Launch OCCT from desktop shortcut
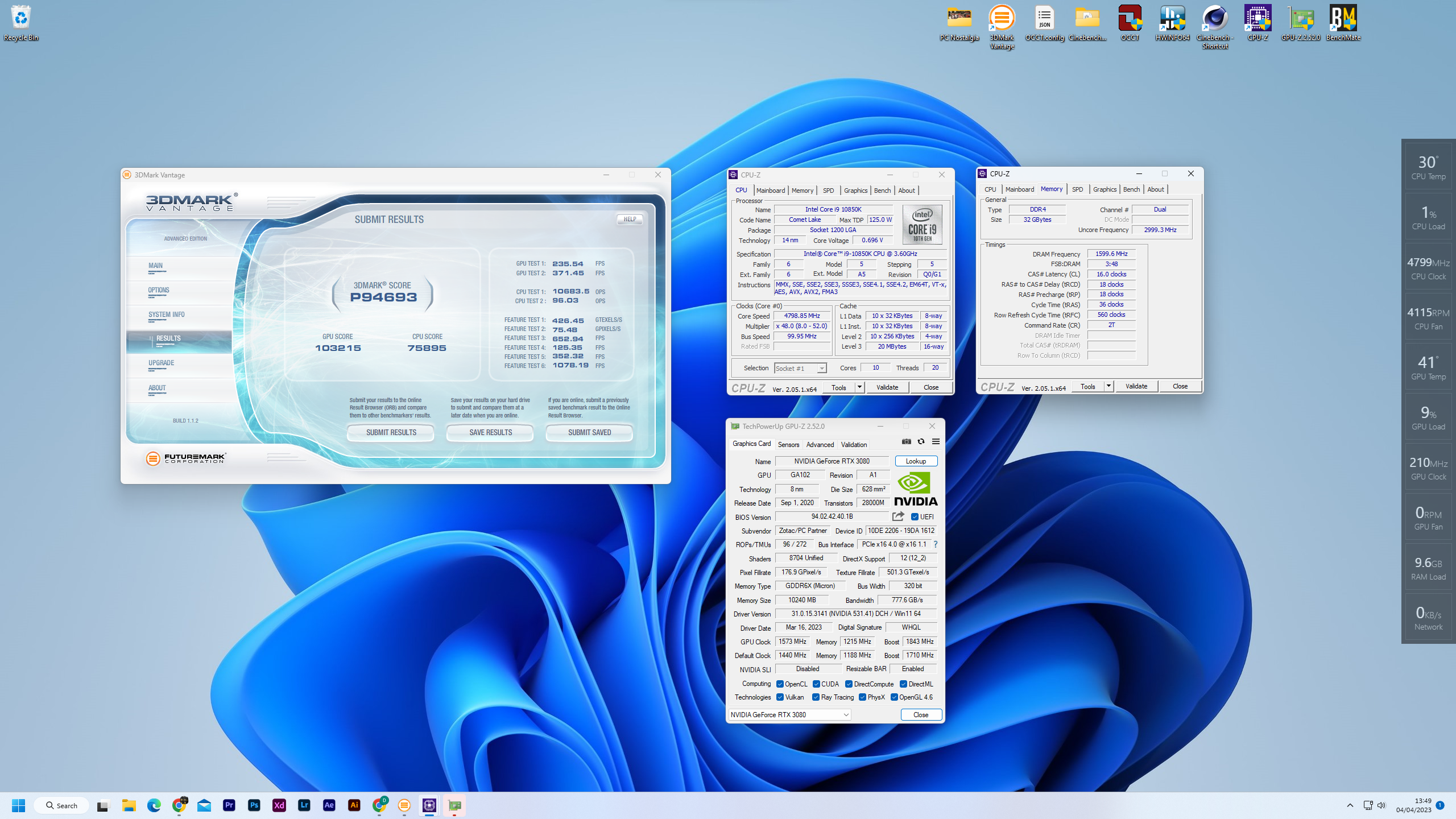 coord(1130,23)
